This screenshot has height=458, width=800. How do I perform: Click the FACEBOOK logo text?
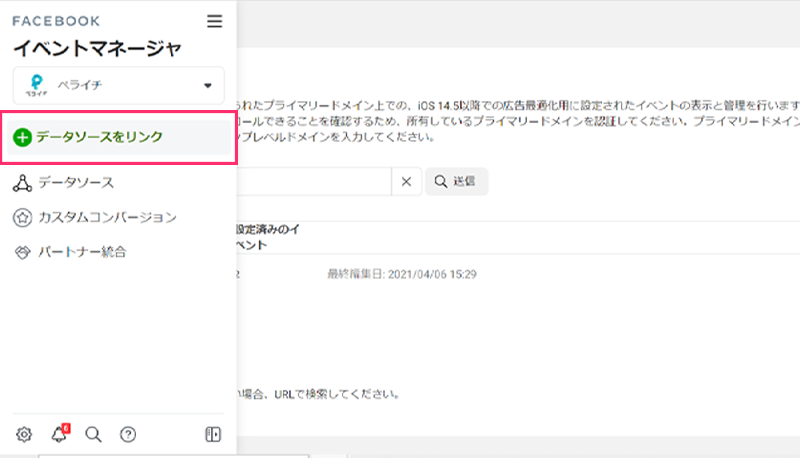coord(56,20)
